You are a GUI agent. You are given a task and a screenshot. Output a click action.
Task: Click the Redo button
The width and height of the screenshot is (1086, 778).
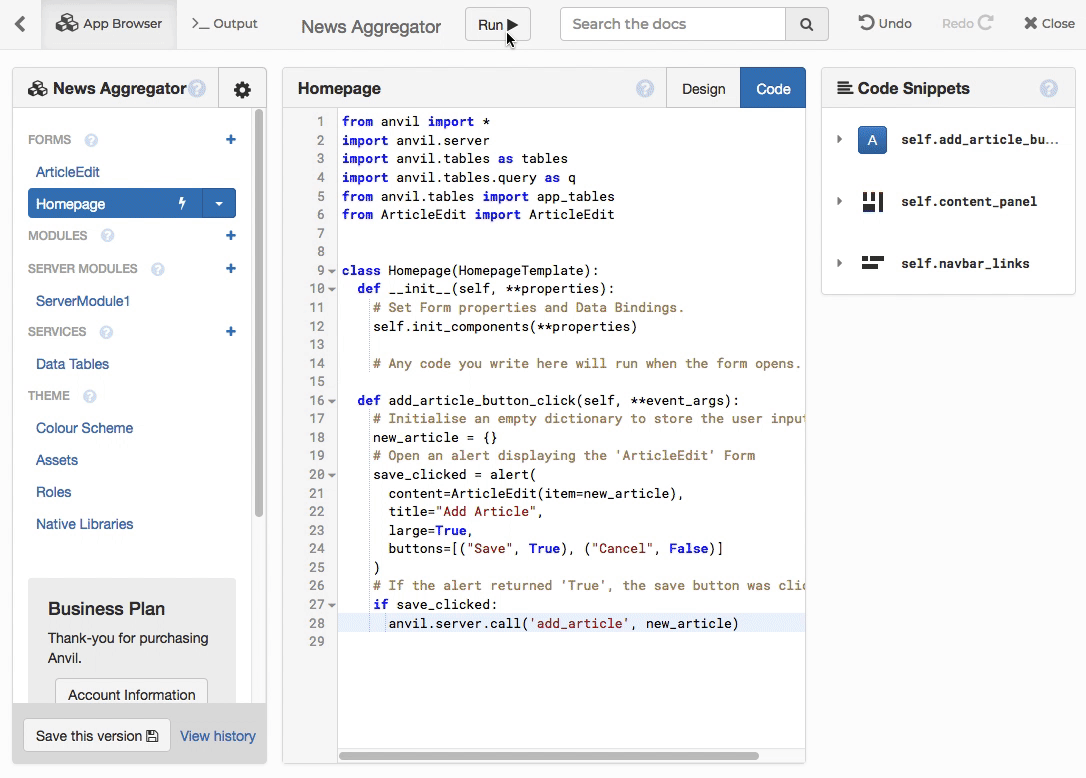pos(968,24)
